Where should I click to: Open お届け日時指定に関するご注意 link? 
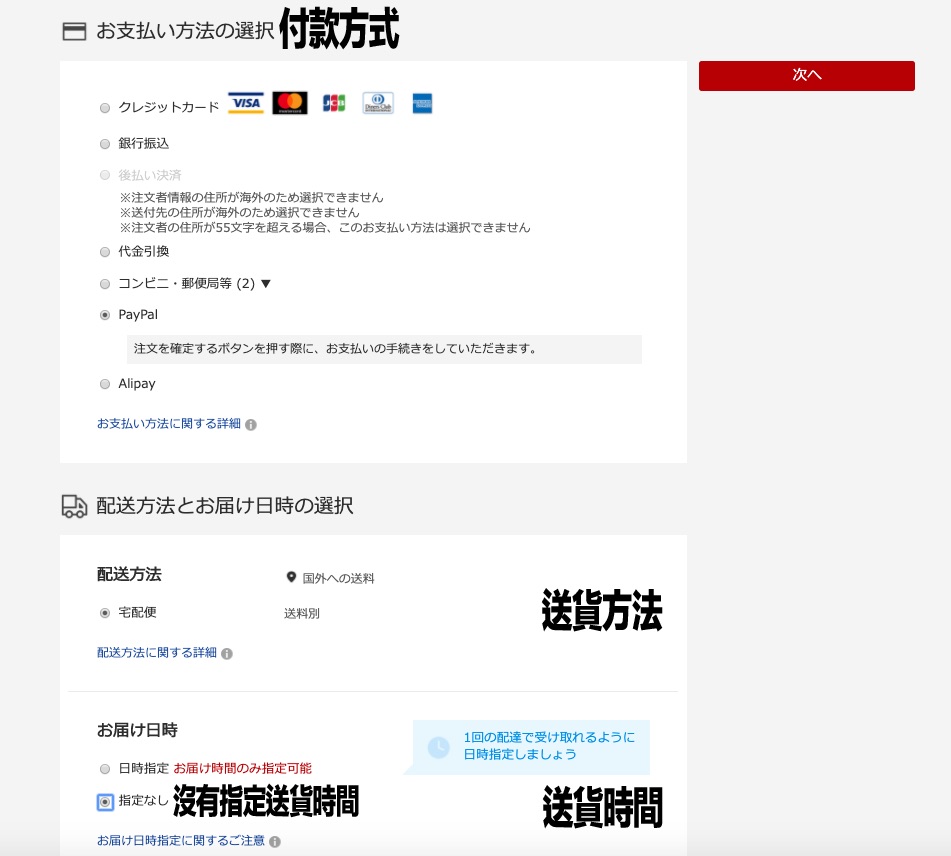181,840
